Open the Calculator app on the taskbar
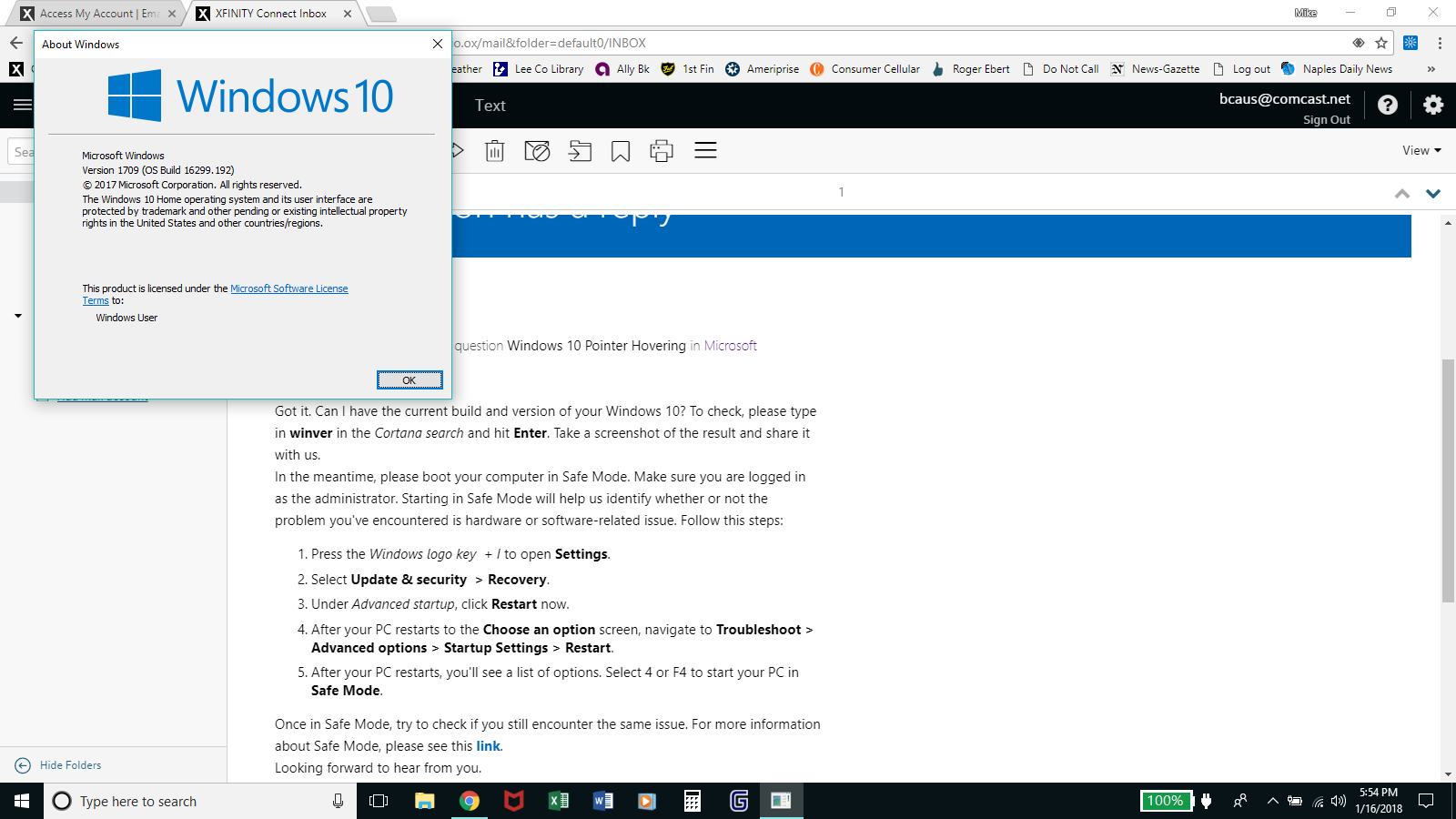 (x=692, y=801)
